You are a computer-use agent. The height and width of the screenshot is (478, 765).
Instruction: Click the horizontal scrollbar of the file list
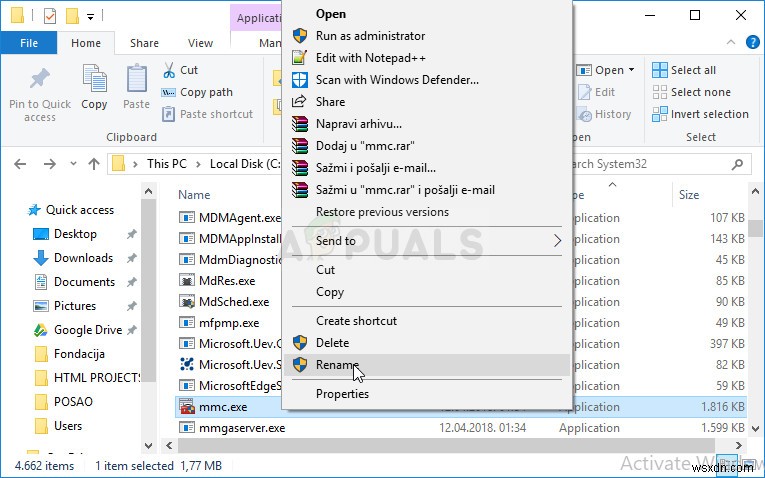pyautogui.click(x=446, y=445)
